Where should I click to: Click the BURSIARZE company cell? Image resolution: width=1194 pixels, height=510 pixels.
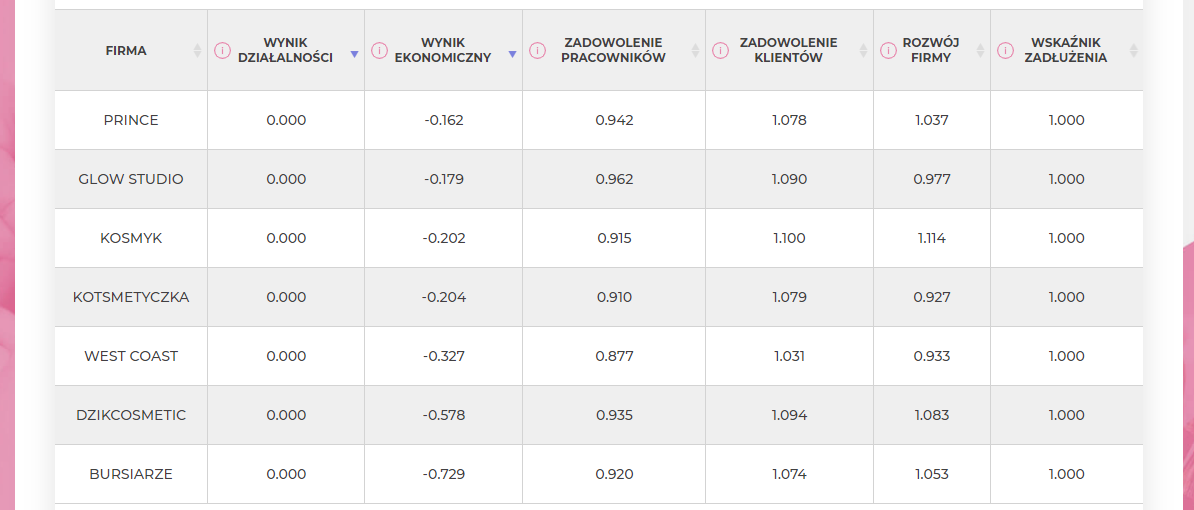(131, 474)
